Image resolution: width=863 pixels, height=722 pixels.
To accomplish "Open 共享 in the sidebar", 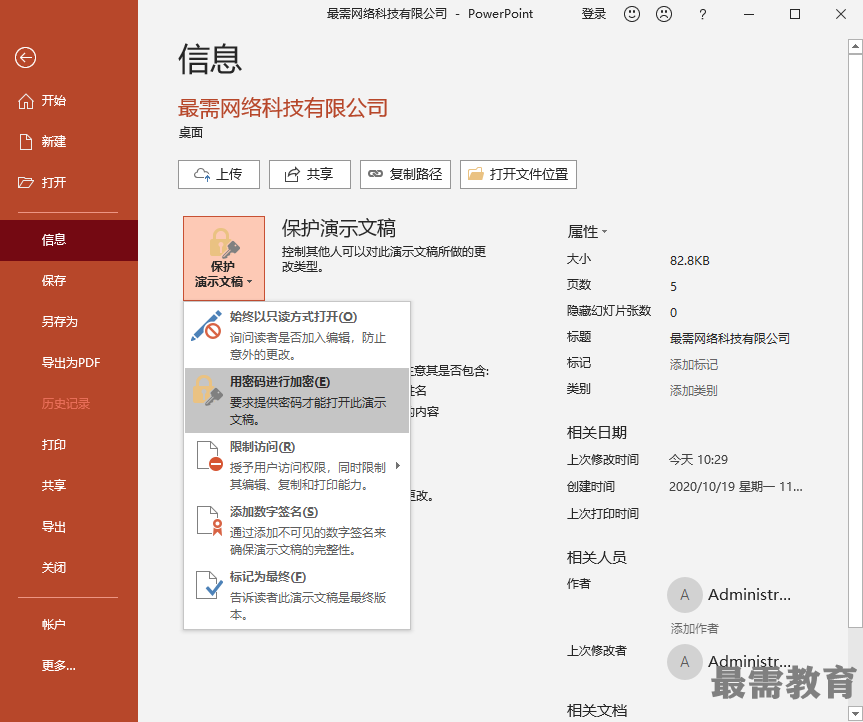I will 69,486.
